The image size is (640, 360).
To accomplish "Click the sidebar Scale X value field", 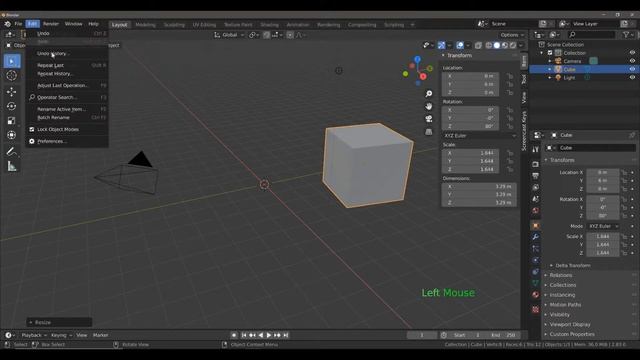I will point(471,153).
